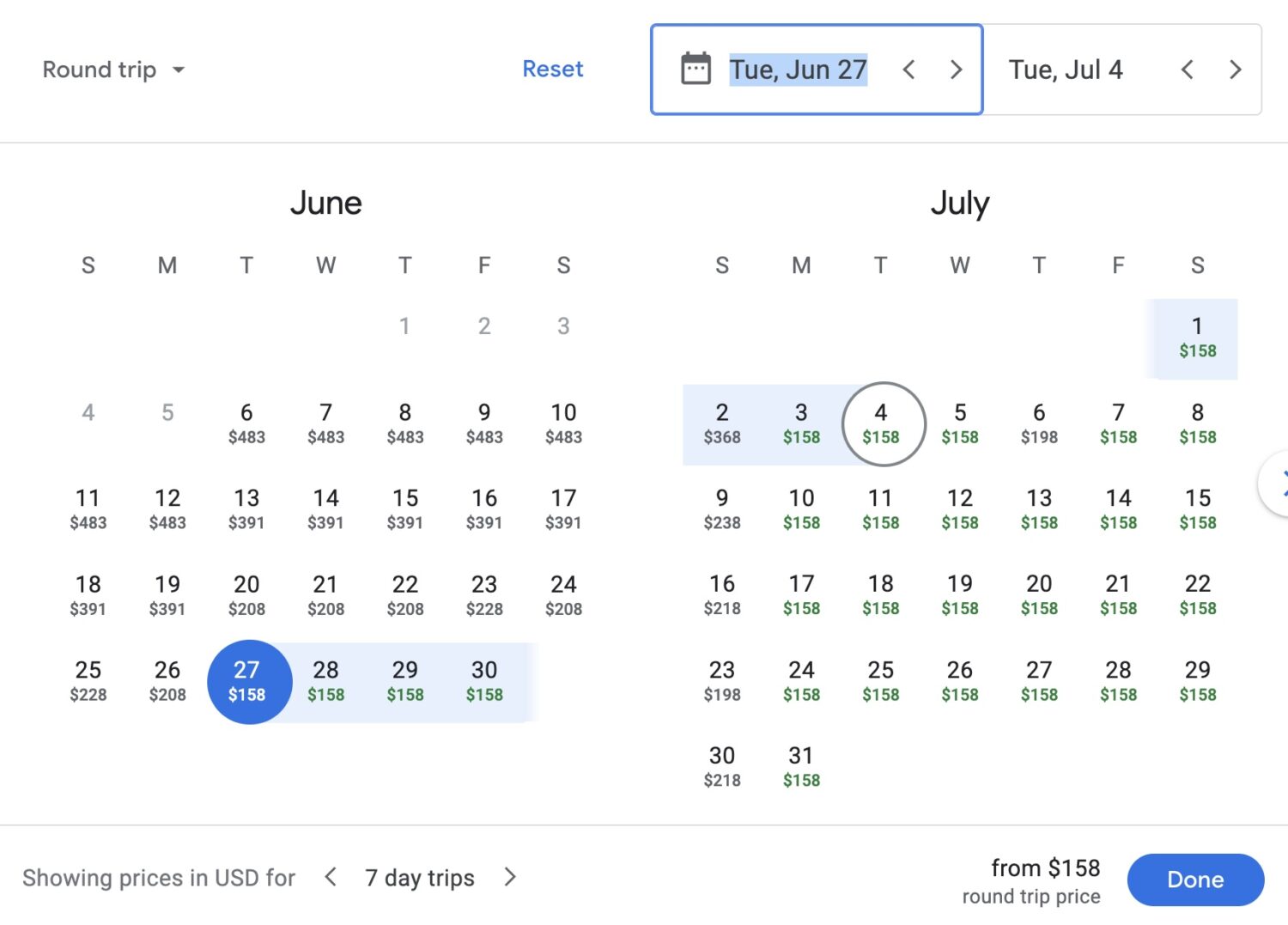
Task: Switch to the Tue, Jul 4 return field
Action: tap(1066, 70)
